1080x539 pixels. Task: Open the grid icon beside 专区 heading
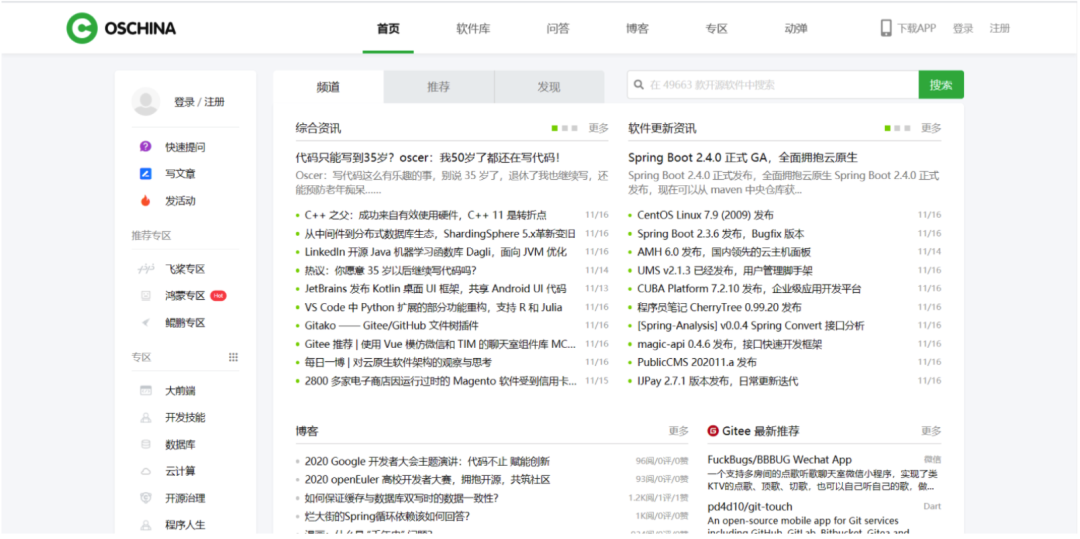tap(233, 357)
